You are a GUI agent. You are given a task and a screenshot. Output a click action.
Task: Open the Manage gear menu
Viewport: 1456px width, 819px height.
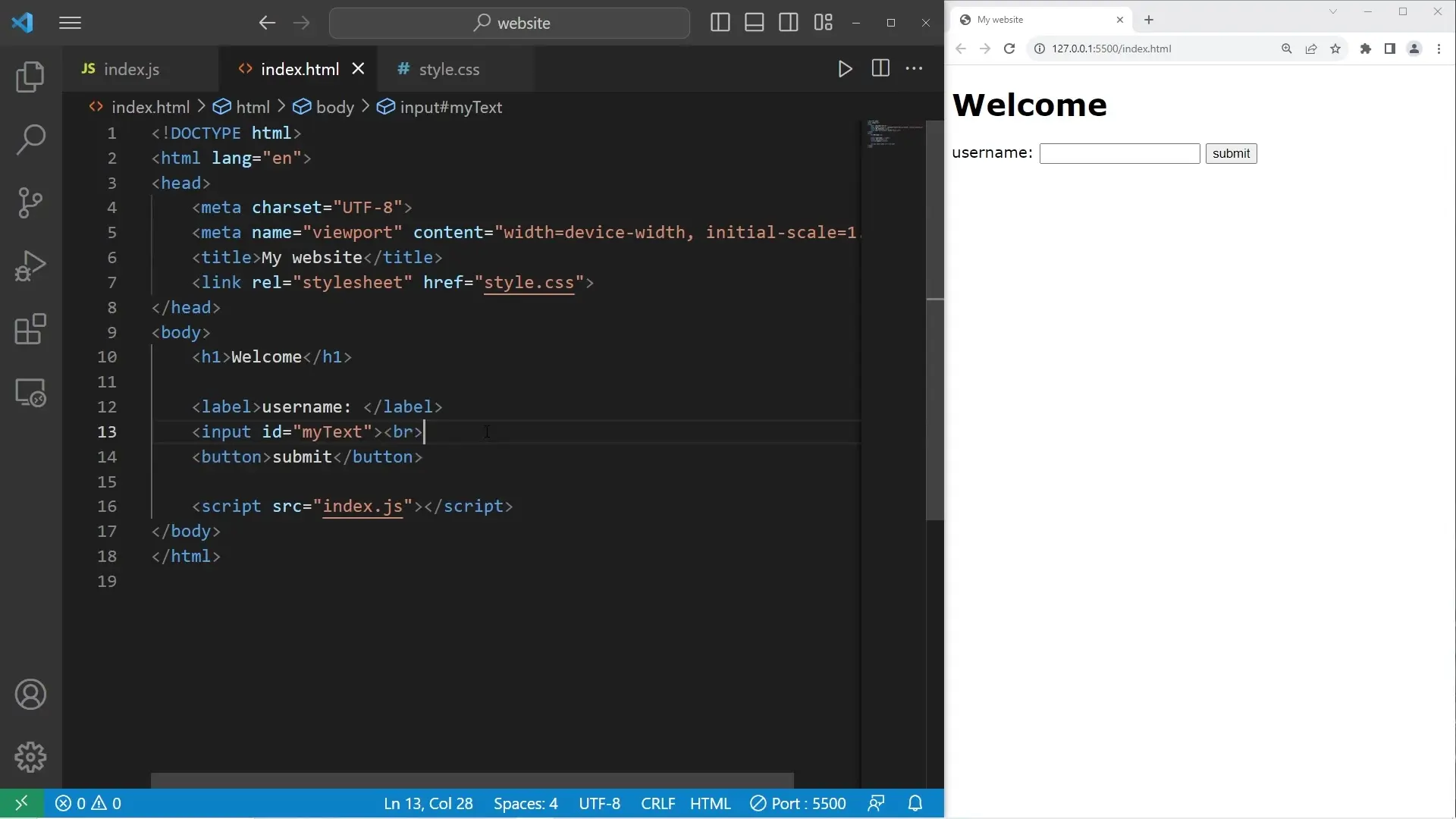point(30,757)
